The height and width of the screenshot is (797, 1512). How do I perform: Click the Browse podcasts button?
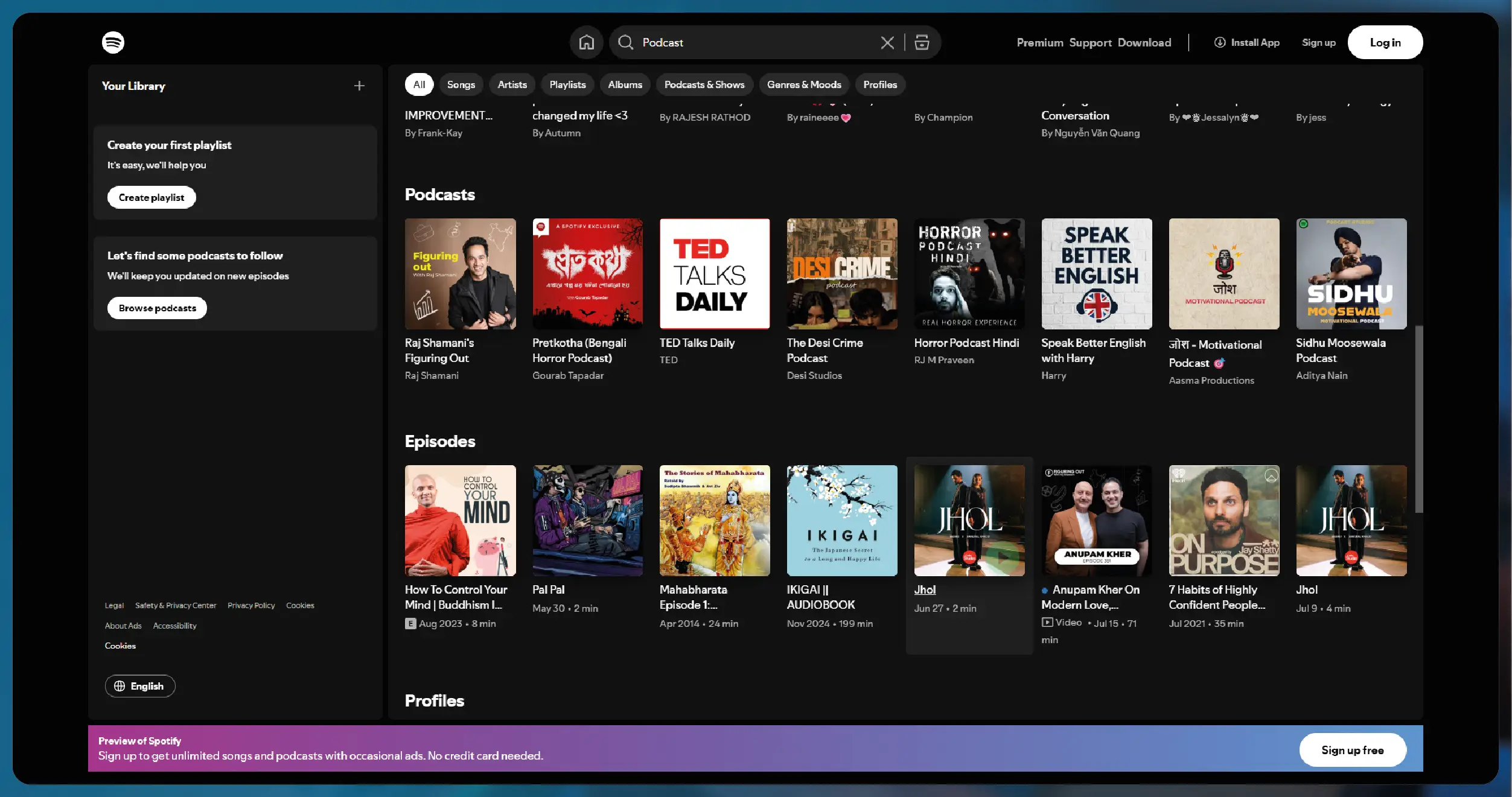tap(157, 308)
